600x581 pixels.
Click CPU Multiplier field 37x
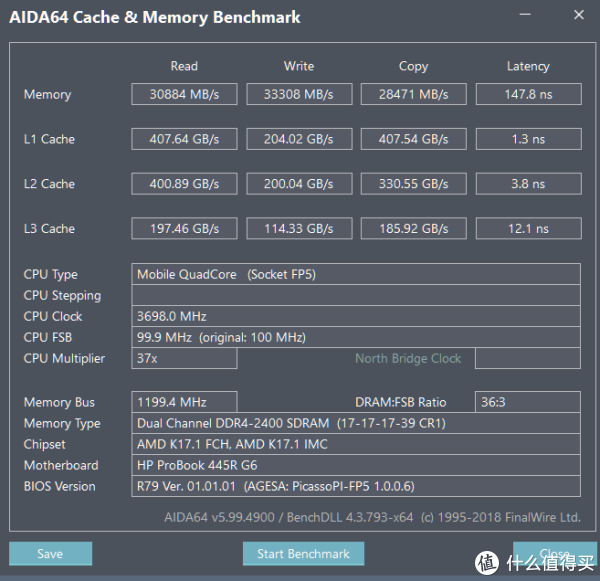click(x=184, y=358)
